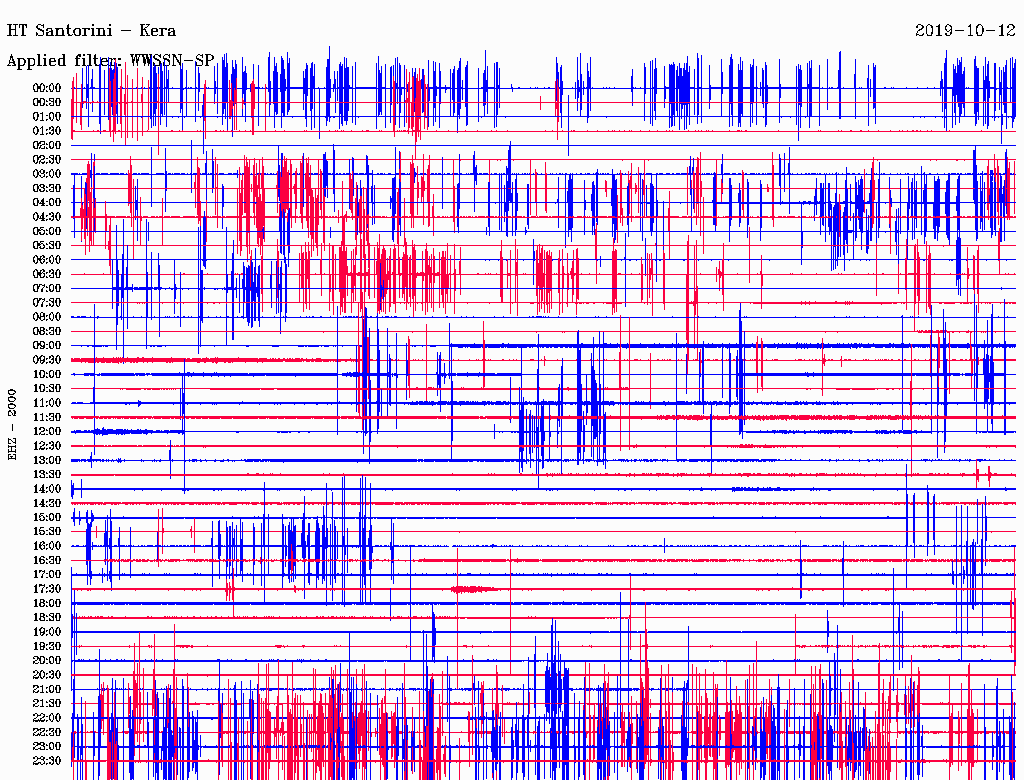
Task: Select the 14:00 time label
Action: (x=47, y=489)
